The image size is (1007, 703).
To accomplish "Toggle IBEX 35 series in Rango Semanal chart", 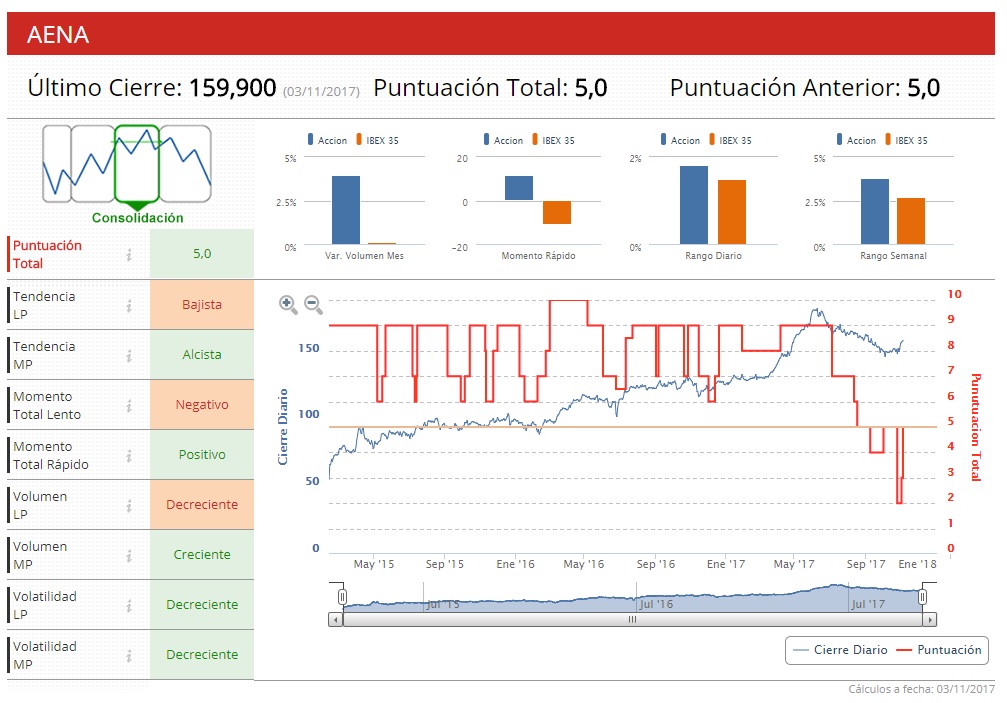I will coord(906,140).
